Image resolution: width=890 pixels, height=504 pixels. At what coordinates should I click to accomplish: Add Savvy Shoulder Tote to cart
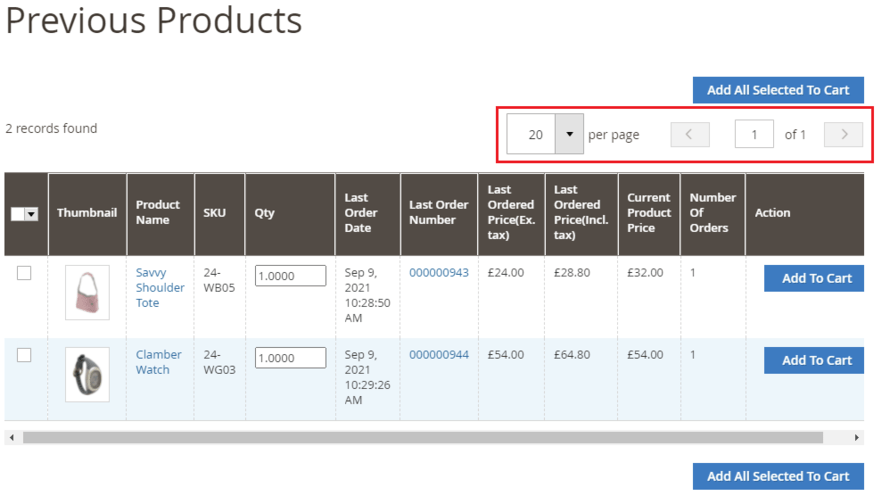point(815,278)
